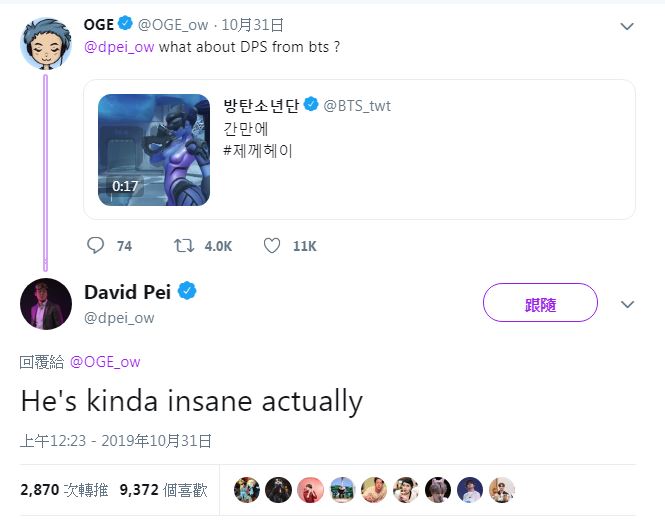
Task: Play the 0:17 video thumbnail
Action: tap(153, 149)
